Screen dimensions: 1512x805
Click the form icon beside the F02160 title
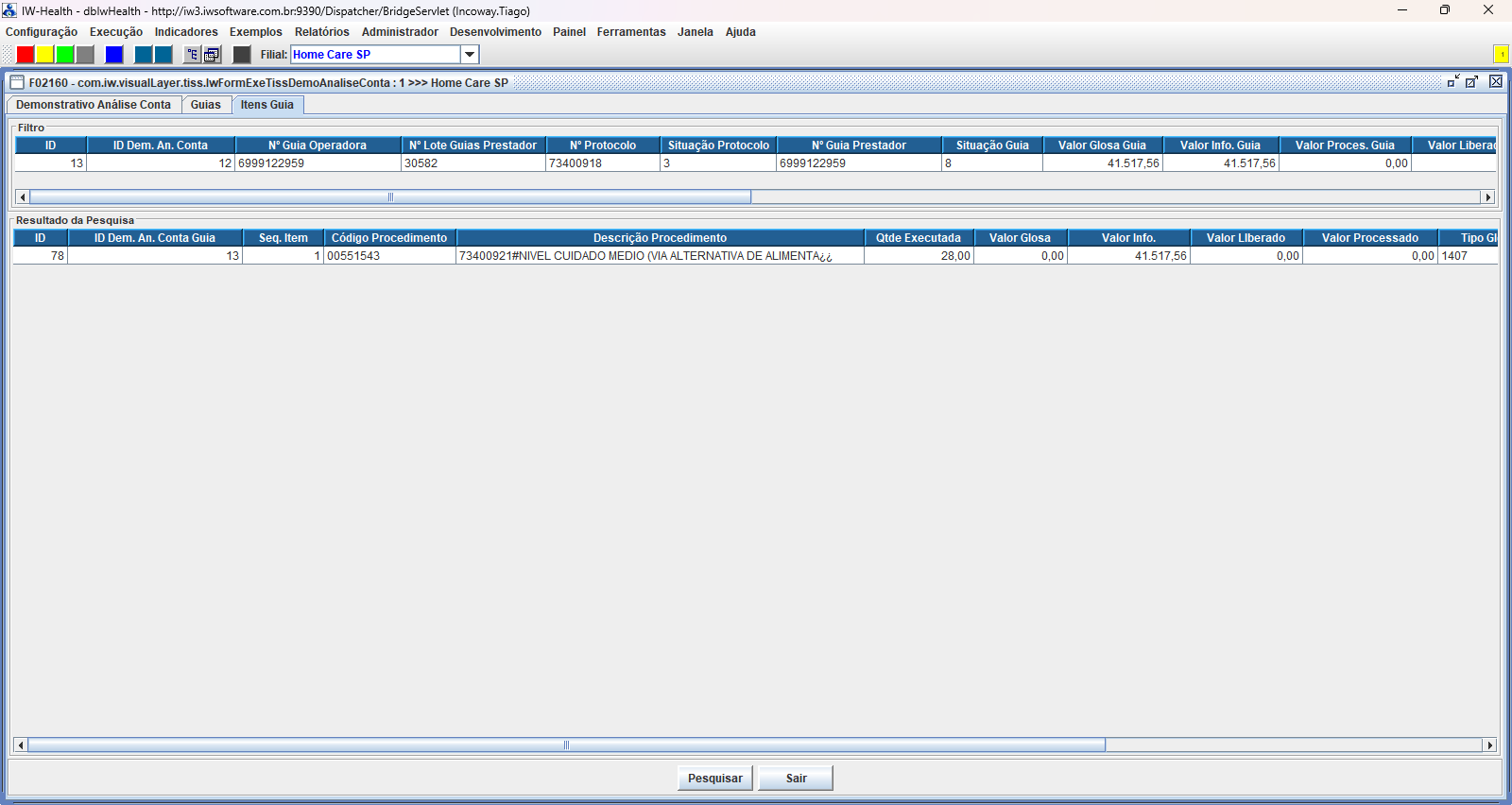pyautogui.click(x=17, y=82)
